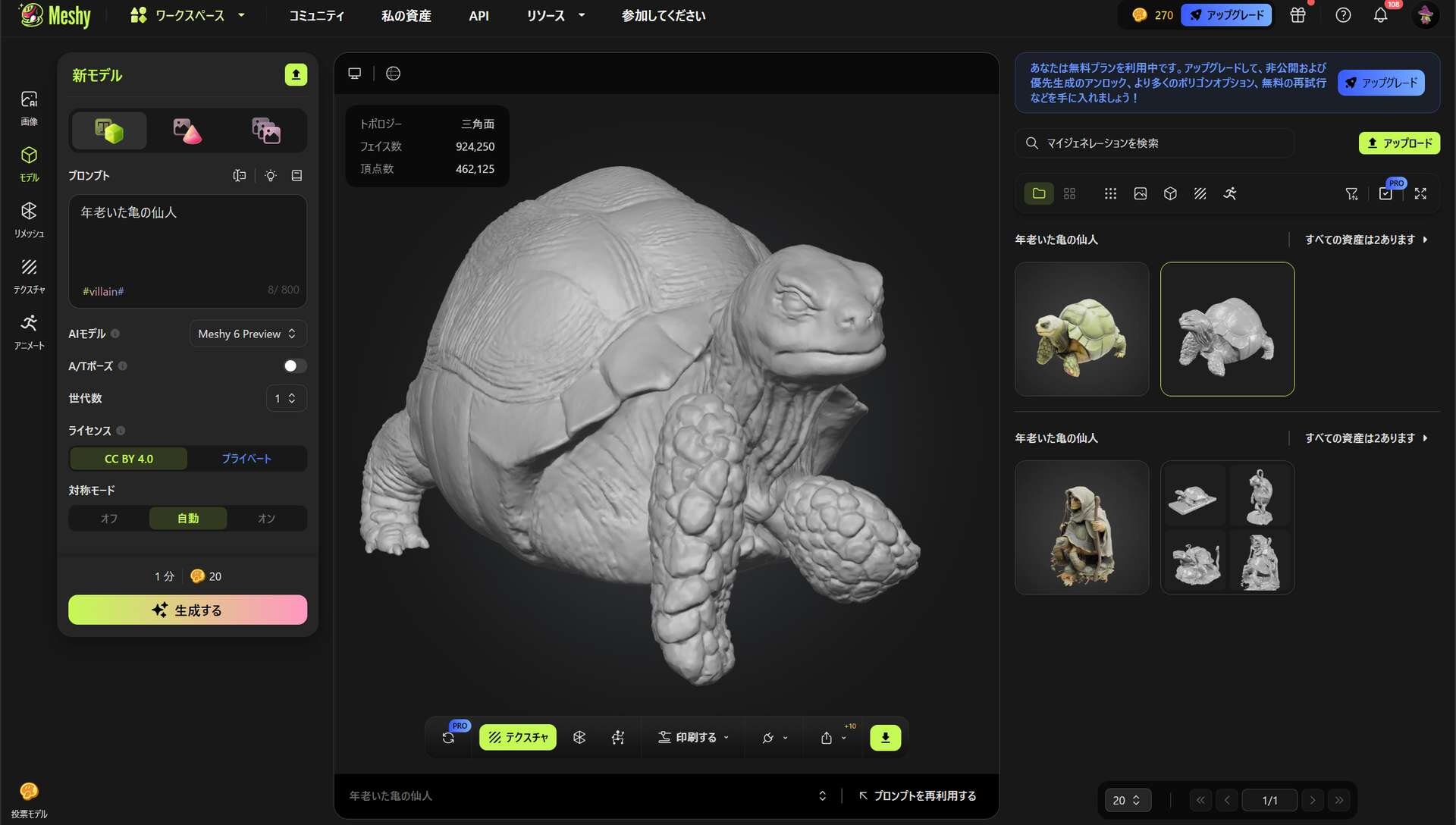Filter assets by texture icon
Viewport: 1456px width, 825px height.
click(1200, 194)
